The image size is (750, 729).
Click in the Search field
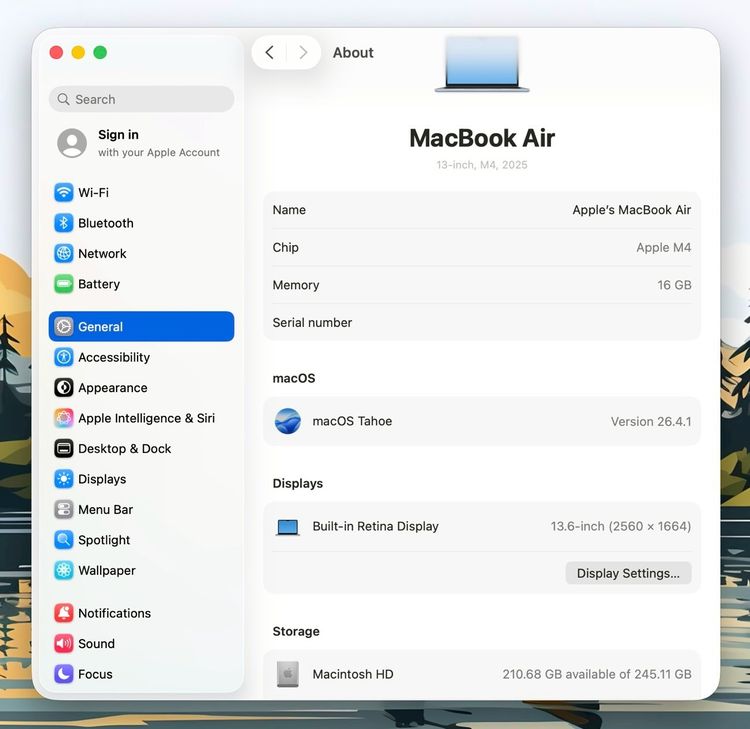[x=142, y=99]
